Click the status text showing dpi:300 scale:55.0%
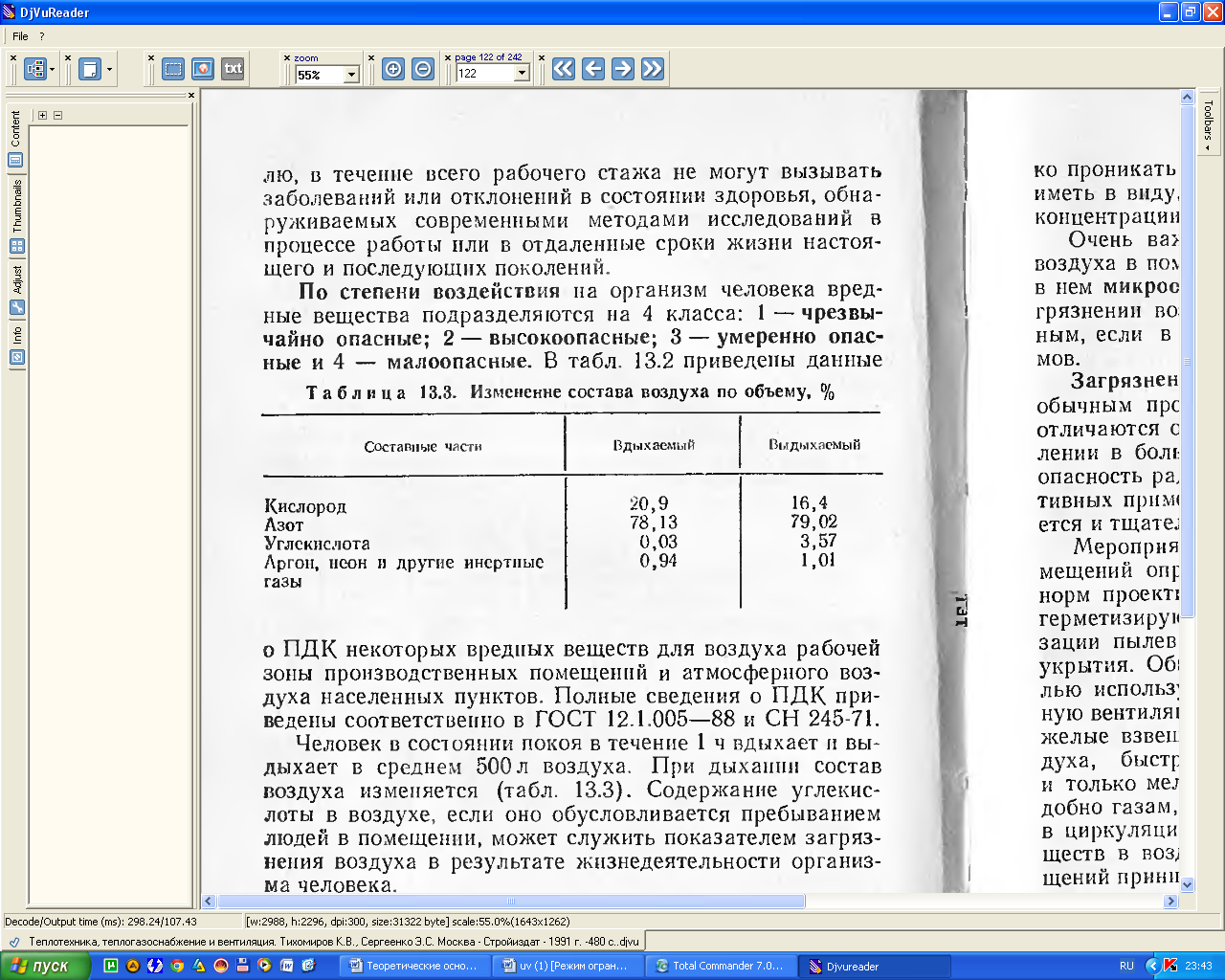1225x980 pixels. coord(408,922)
